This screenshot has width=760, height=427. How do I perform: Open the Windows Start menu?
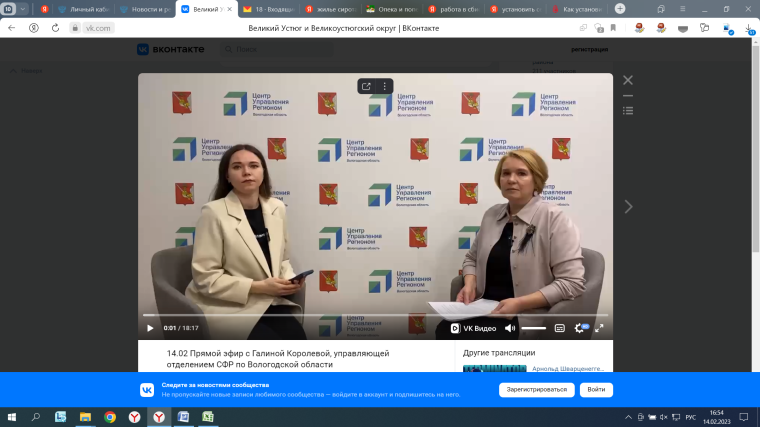coord(12,417)
